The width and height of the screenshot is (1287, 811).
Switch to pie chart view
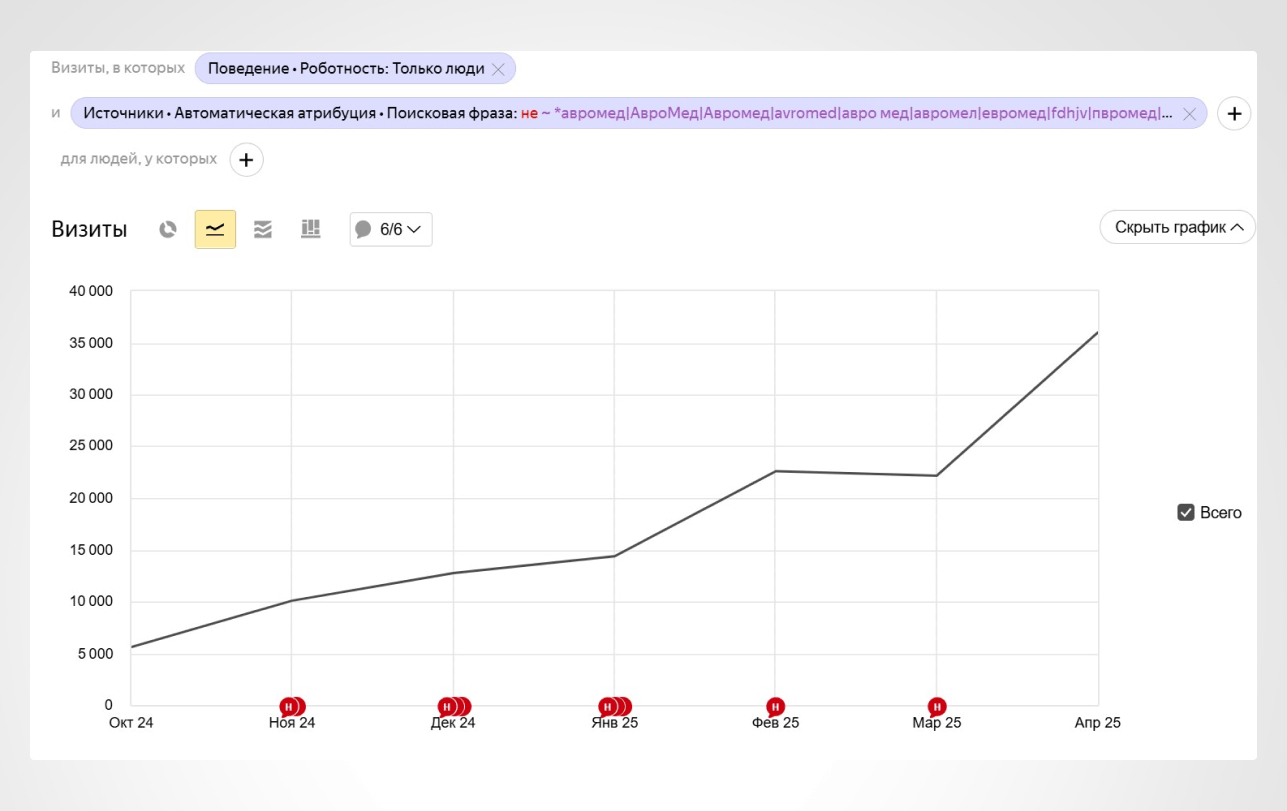coord(168,229)
